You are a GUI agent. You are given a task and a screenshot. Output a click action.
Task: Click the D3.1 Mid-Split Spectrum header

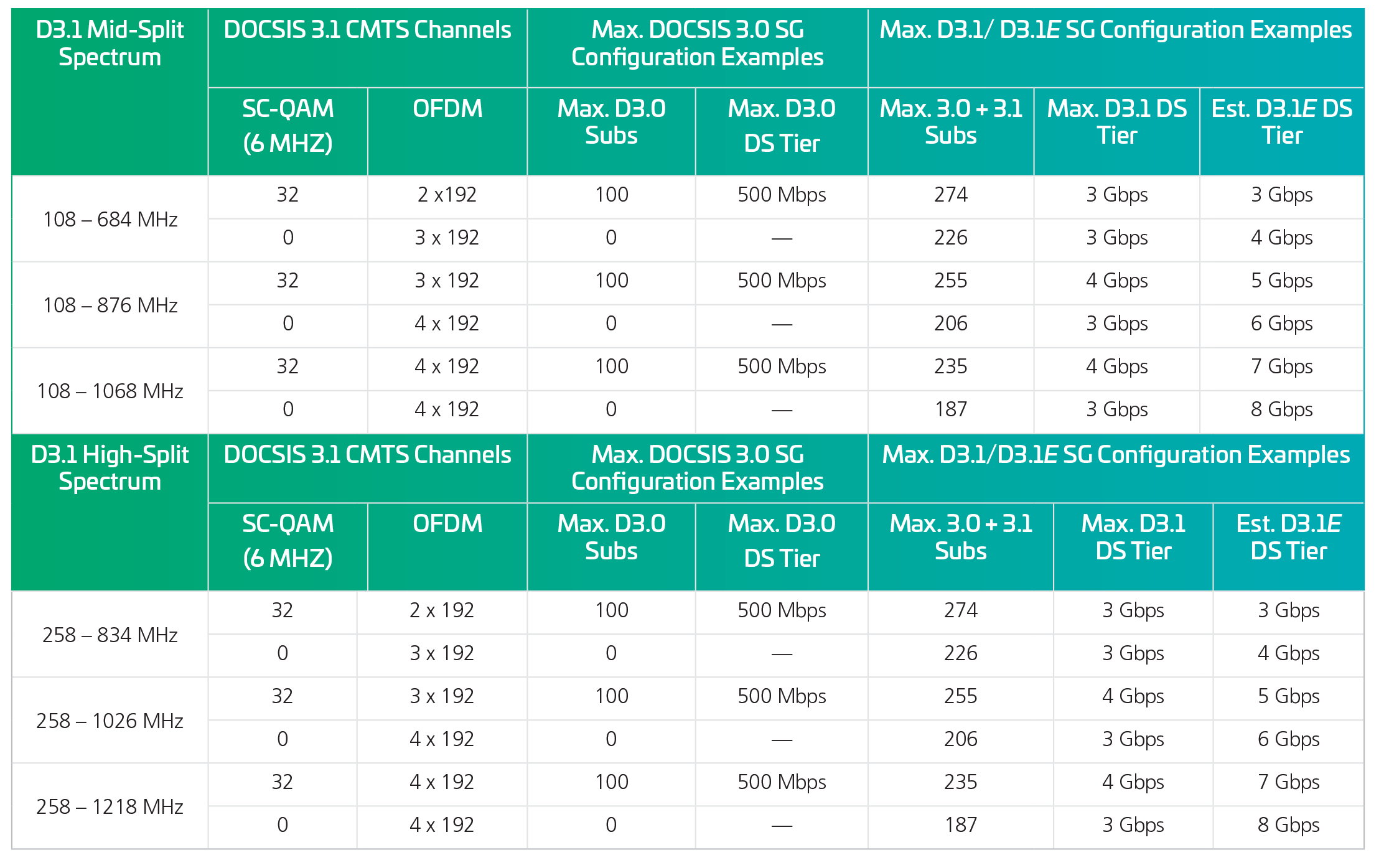(110, 44)
